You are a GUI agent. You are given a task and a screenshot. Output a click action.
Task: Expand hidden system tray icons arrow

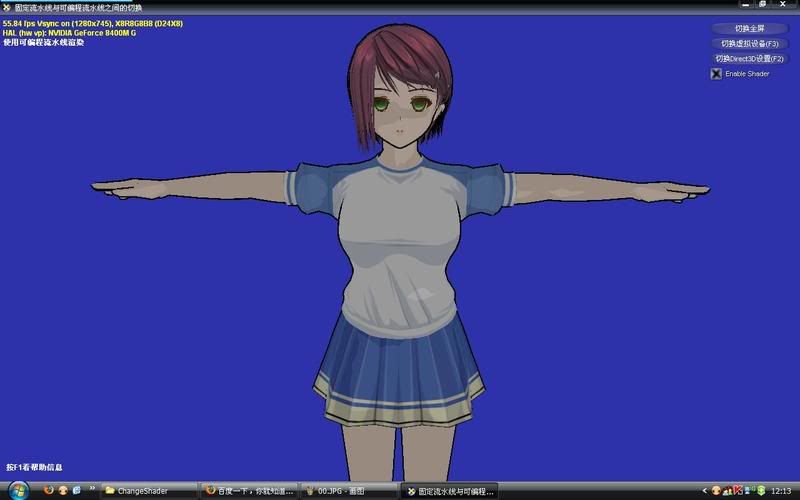click(705, 491)
